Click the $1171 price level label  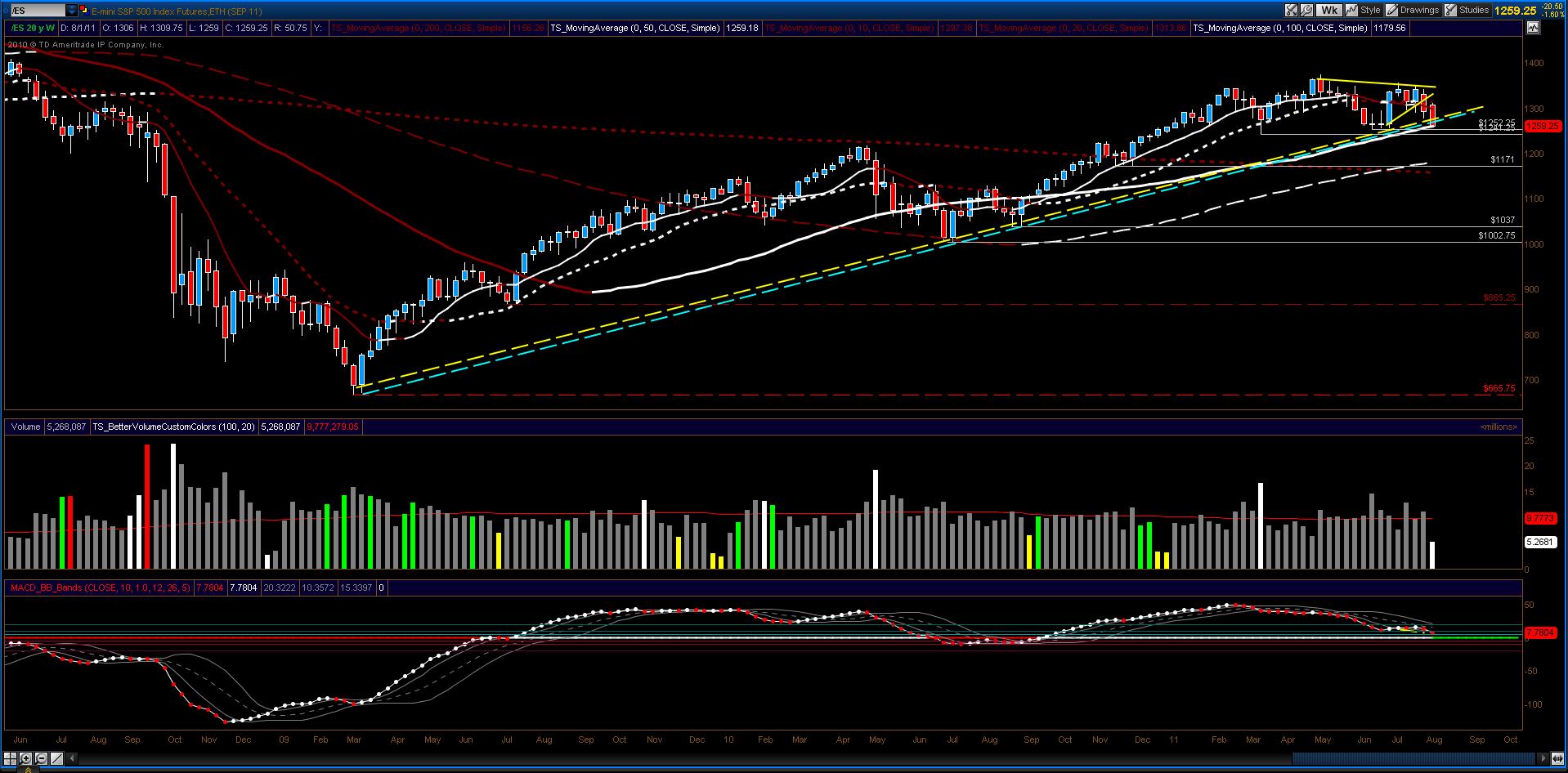click(x=1503, y=160)
